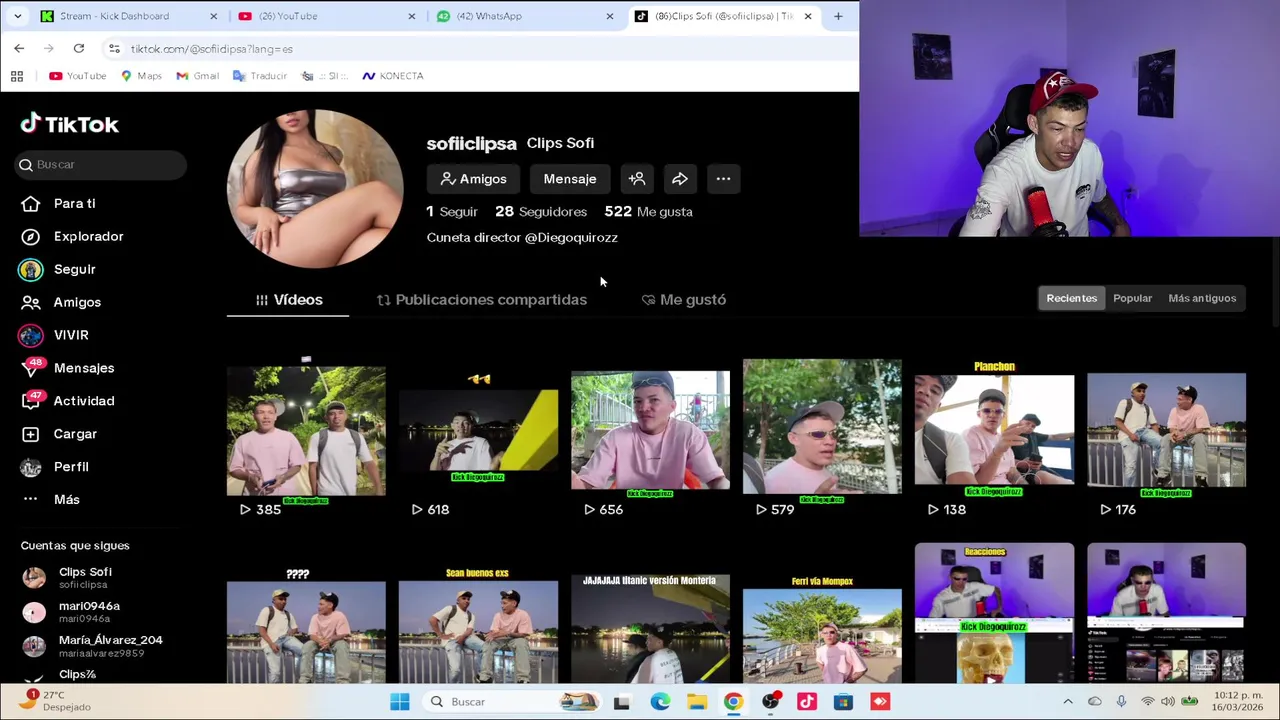The height and width of the screenshot is (720, 1280).
Task: Focus the TikTok Buscar search field
Action: (x=101, y=164)
